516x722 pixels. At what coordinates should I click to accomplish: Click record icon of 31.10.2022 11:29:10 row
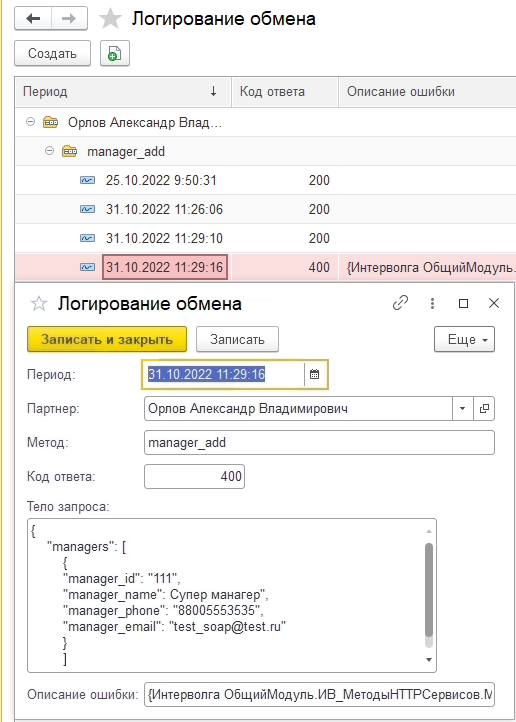[87, 238]
